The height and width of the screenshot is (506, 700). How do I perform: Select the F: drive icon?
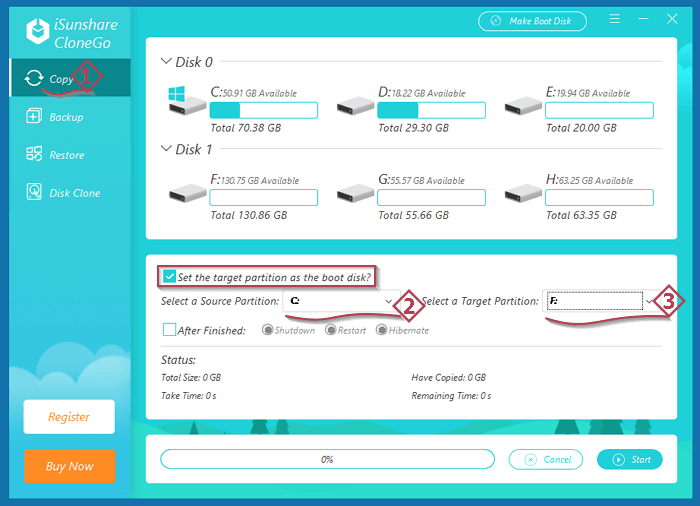coord(188,193)
